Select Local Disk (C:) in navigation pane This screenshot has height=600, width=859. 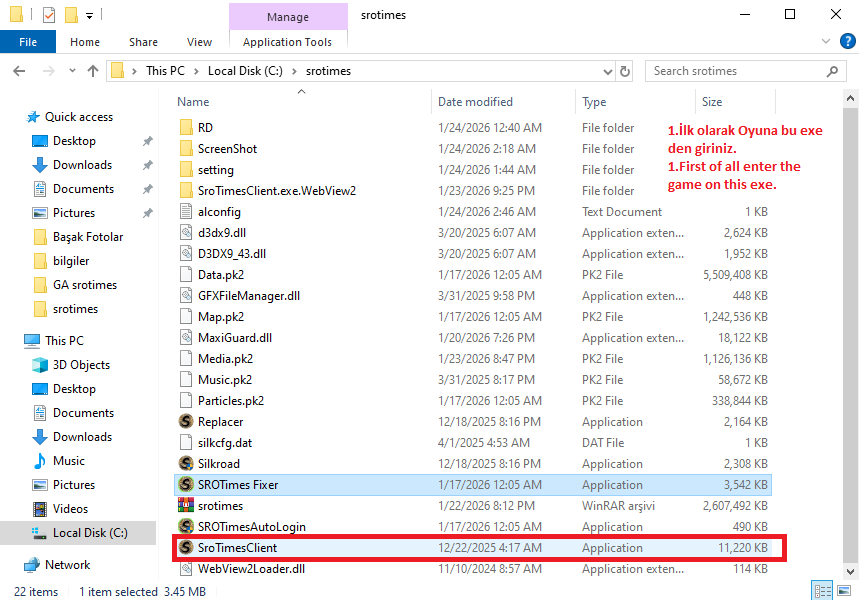[x=78, y=533]
